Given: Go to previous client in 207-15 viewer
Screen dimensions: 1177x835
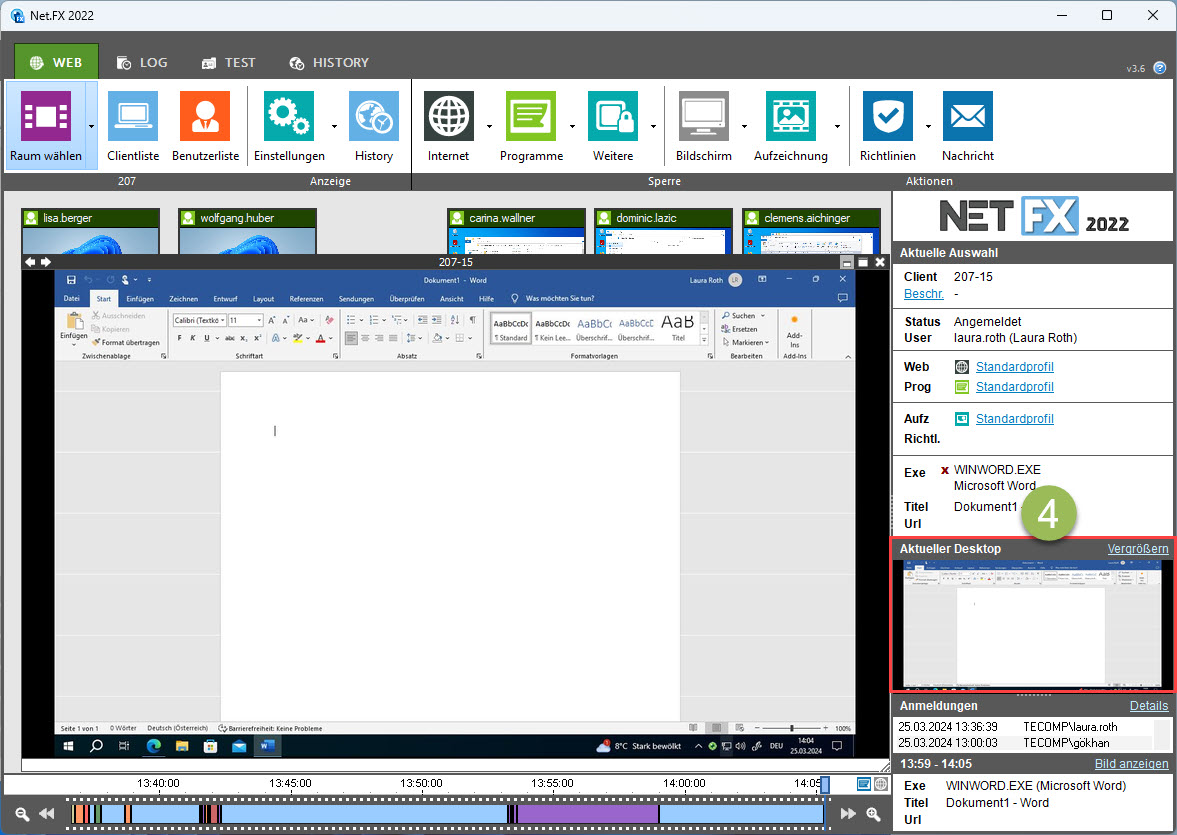Looking at the screenshot, I should tap(30, 262).
